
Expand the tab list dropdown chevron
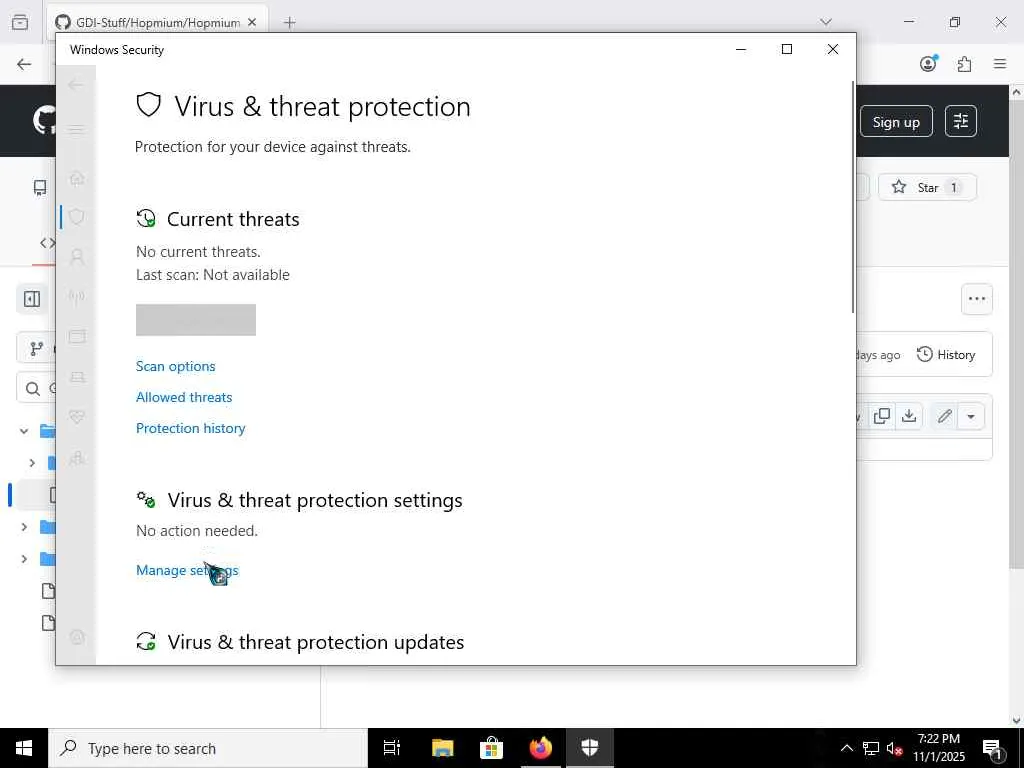[x=826, y=22]
